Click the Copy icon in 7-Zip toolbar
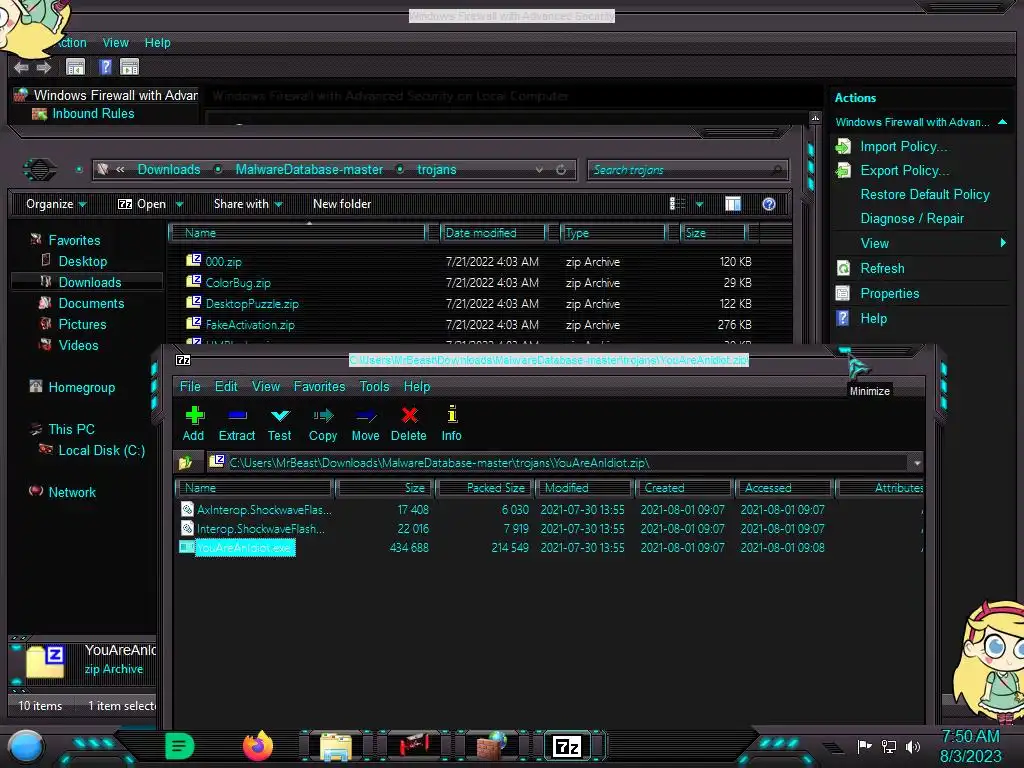 tap(323, 424)
